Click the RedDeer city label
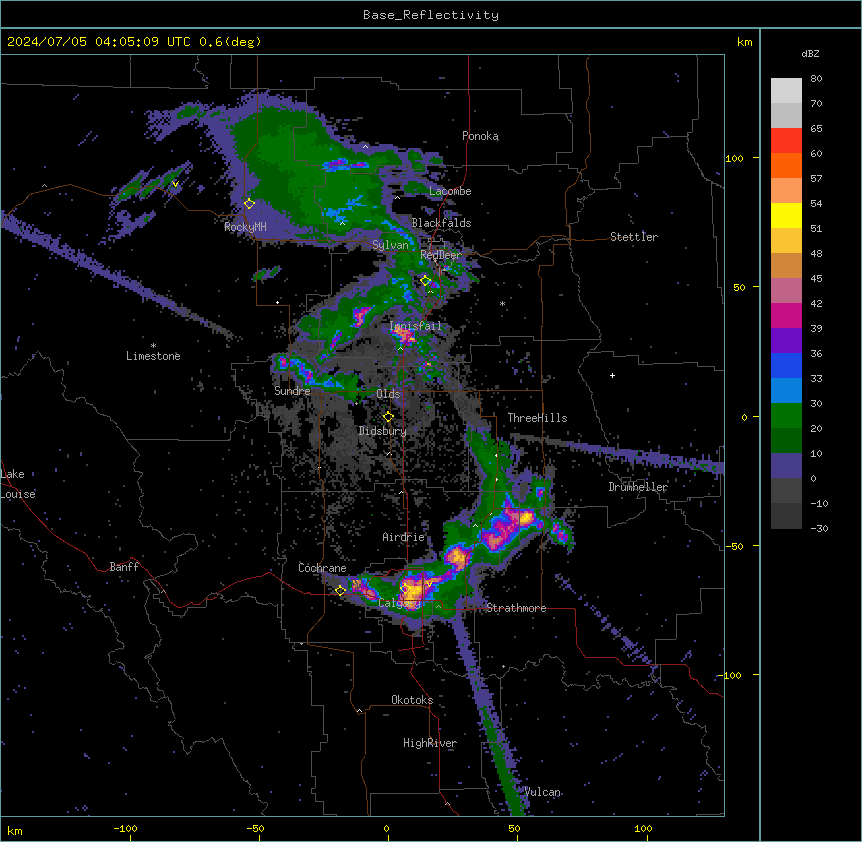Screen dimensions: 862x842 pos(441,255)
